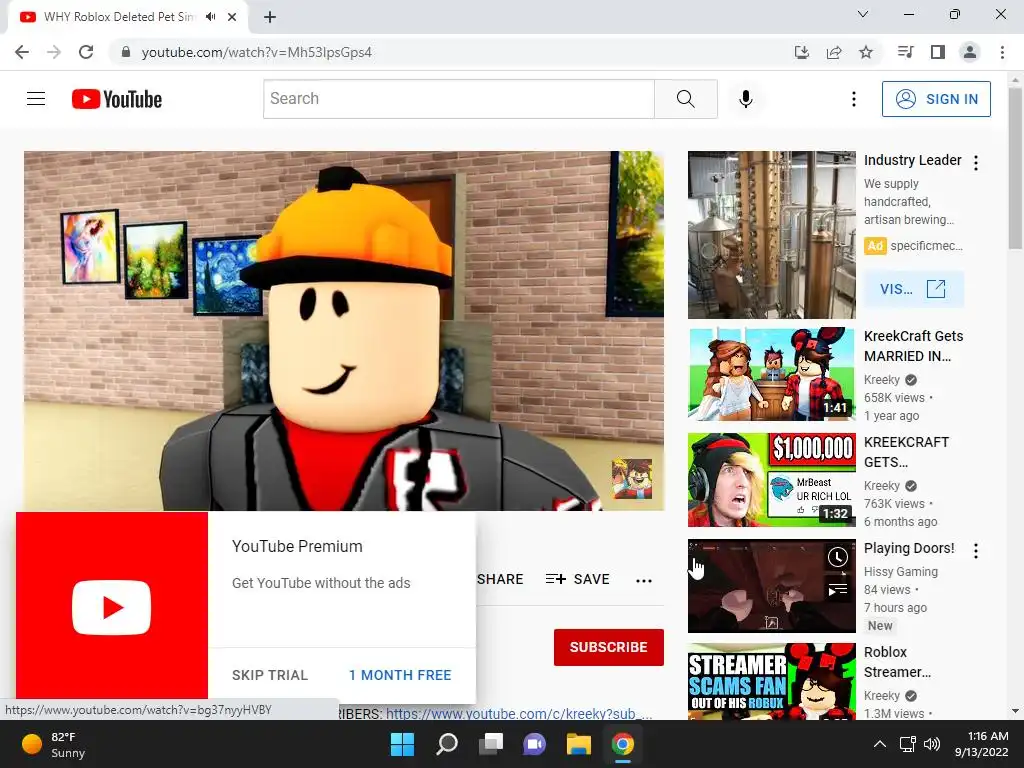Reload the page
The height and width of the screenshot is (768, 1024).
point(86,52)
